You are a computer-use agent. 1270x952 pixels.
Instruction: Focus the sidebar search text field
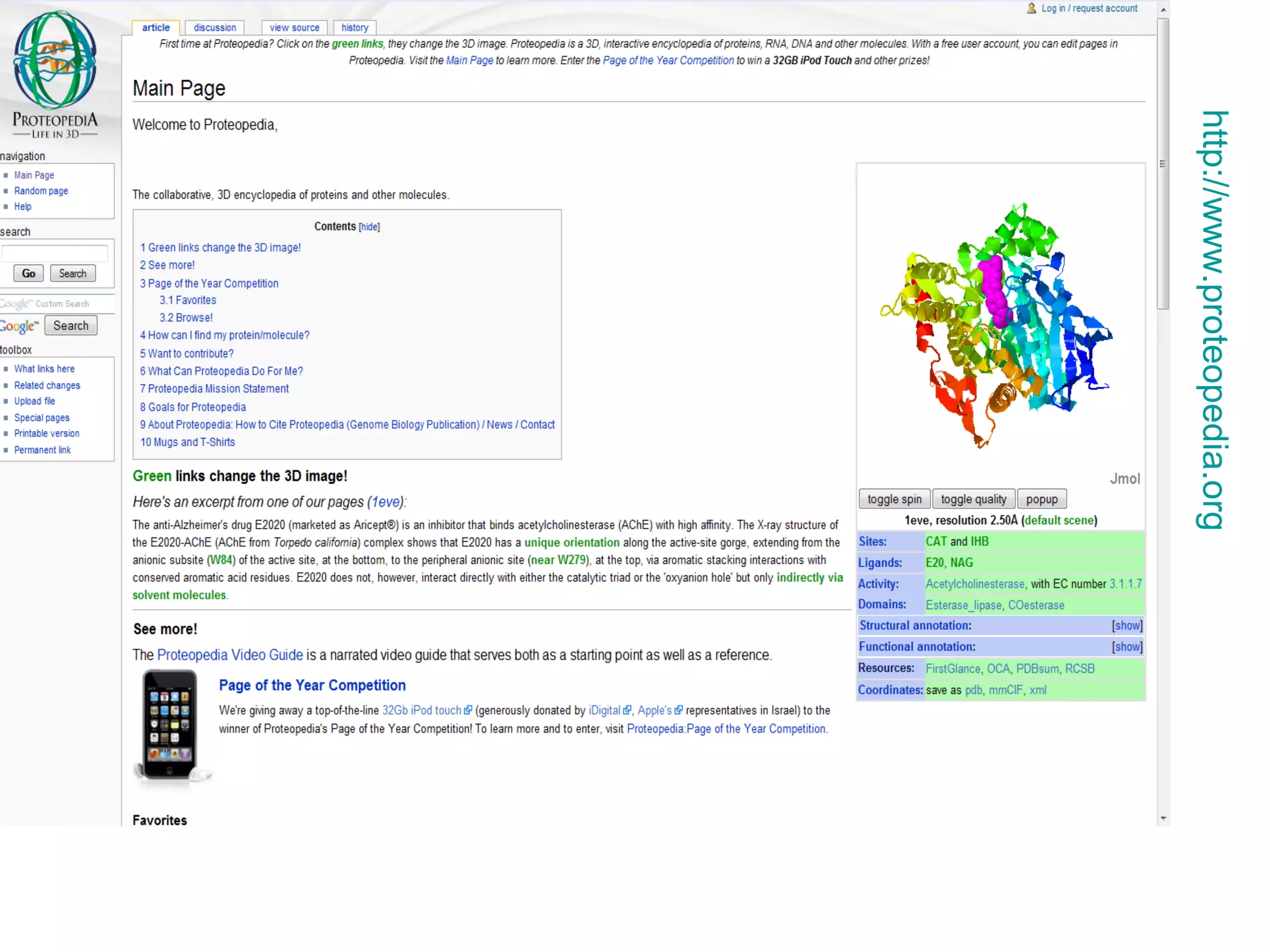click(55, 253)
